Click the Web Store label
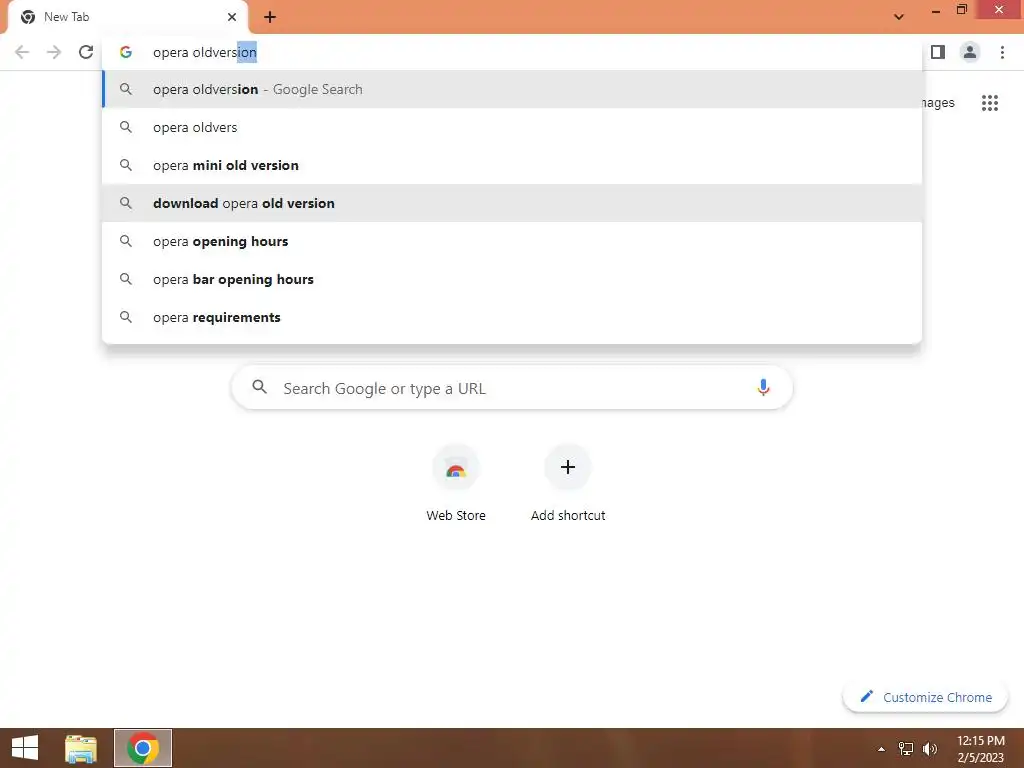The height and width of the screenshot is (768, 1024). pyautogui.click(x=456, y=515)
